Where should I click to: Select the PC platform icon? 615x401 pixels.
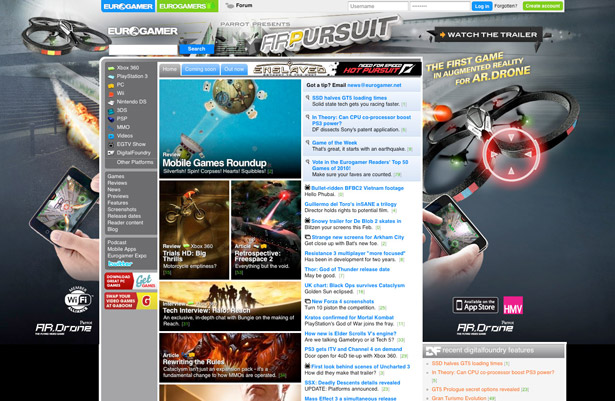[x=111, y=85]
